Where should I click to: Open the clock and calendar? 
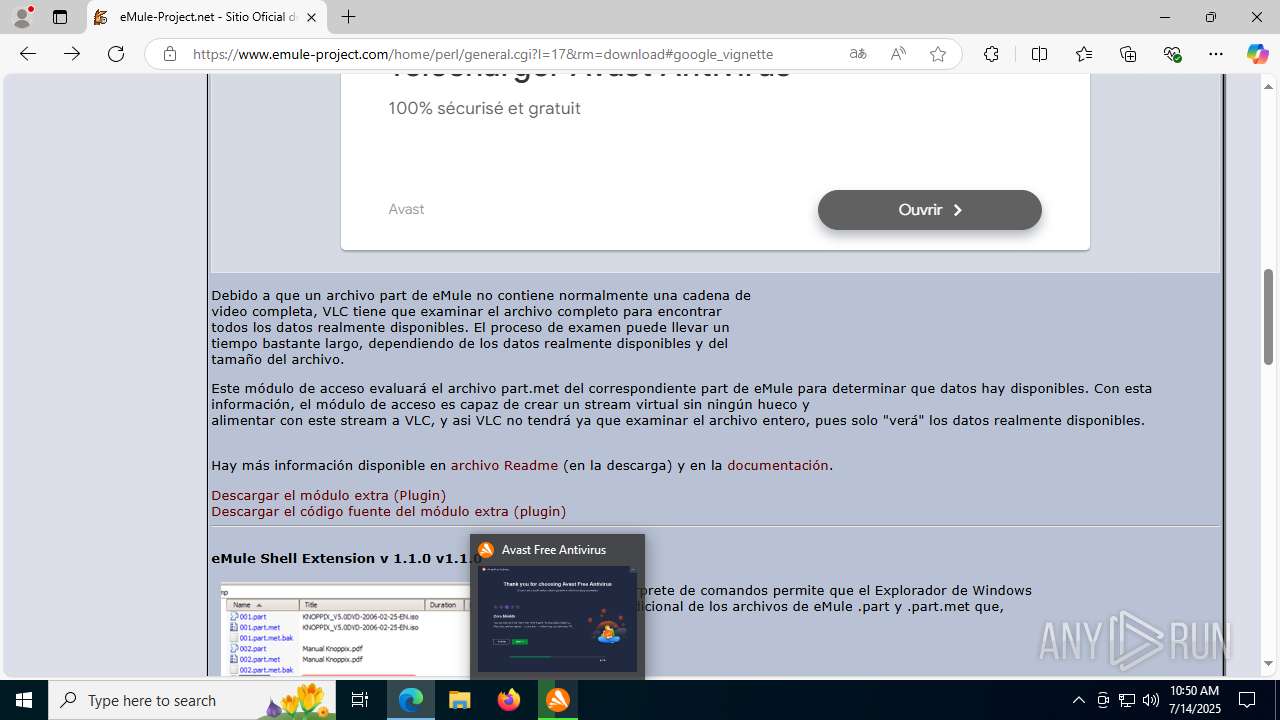pyautogui.click(x=1194, y=700)
